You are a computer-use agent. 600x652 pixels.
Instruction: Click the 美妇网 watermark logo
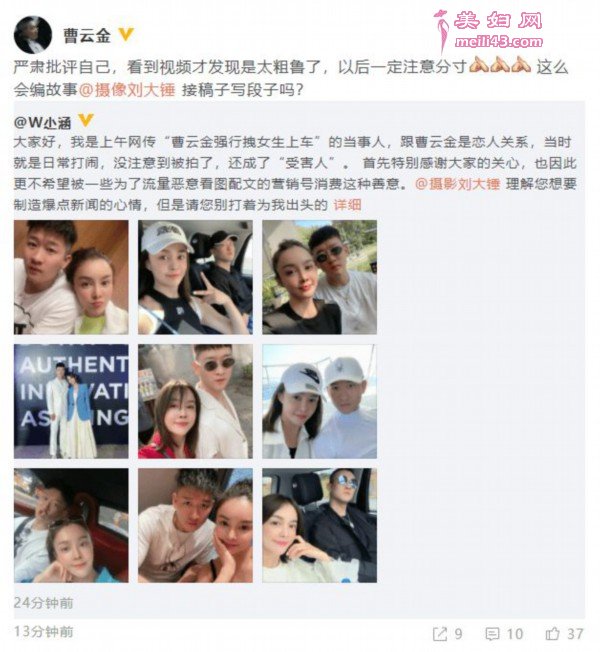tap(489, 30)
